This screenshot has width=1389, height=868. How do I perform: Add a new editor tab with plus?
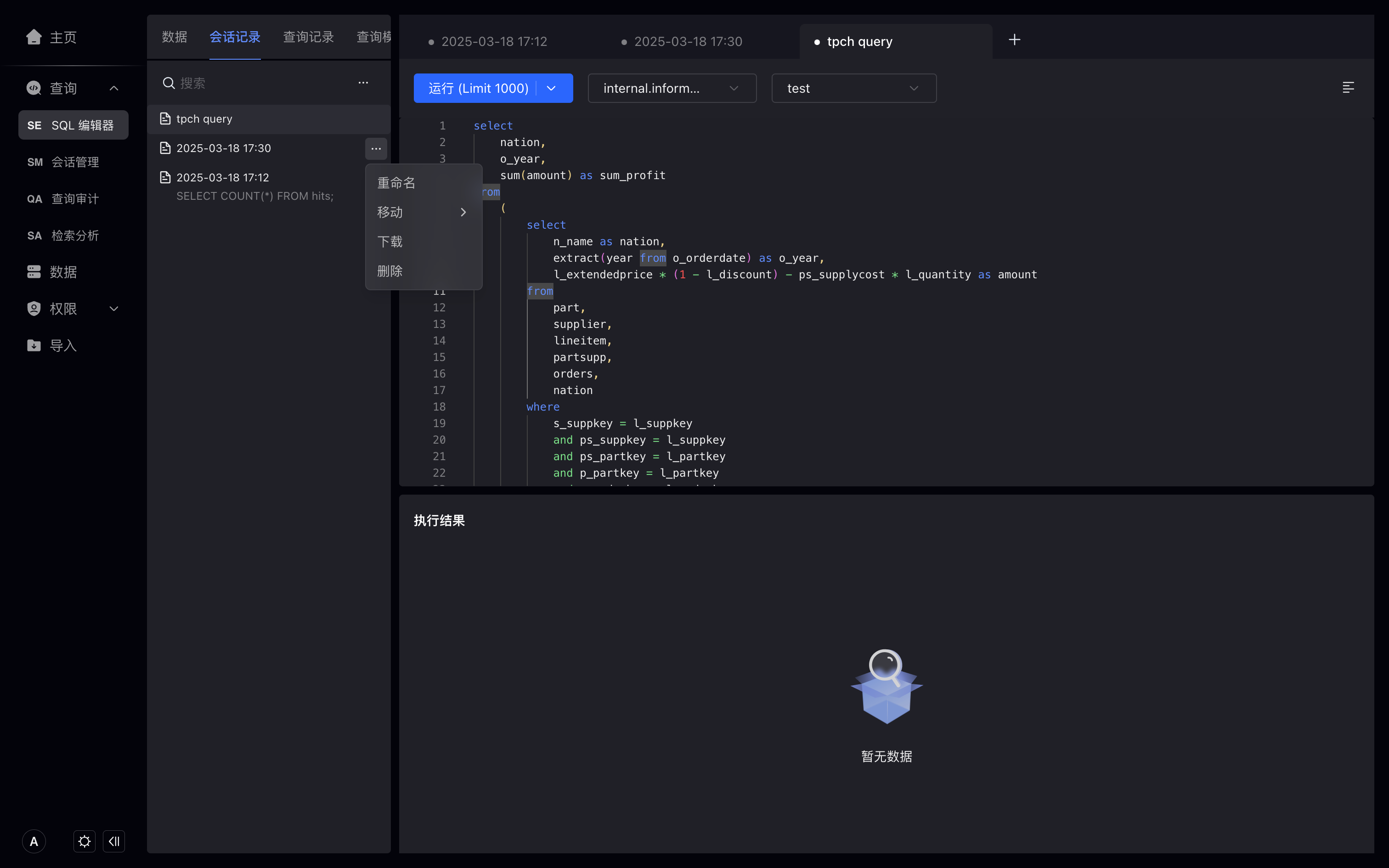[1014, 39]
